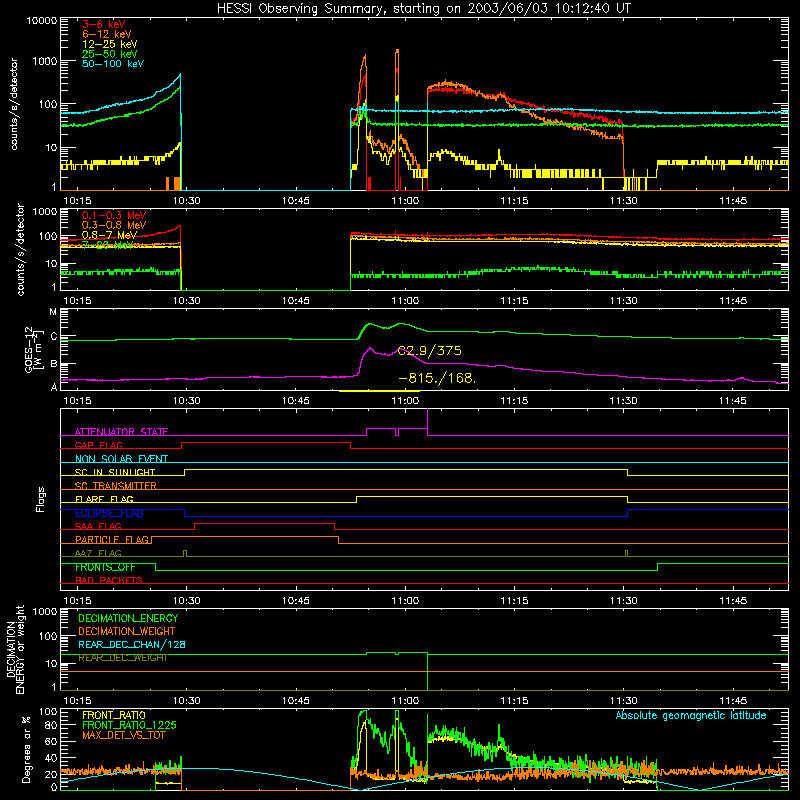
Task: Select the SAA_FLAG label
Action: pyautogui.click(x=98, y=526)
